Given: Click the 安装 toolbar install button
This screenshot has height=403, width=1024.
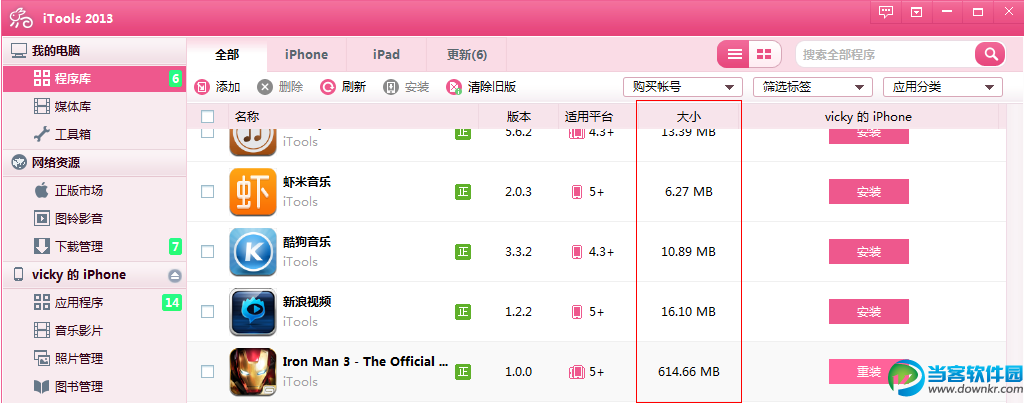Looking at the screenshot, I should [406, 87].
